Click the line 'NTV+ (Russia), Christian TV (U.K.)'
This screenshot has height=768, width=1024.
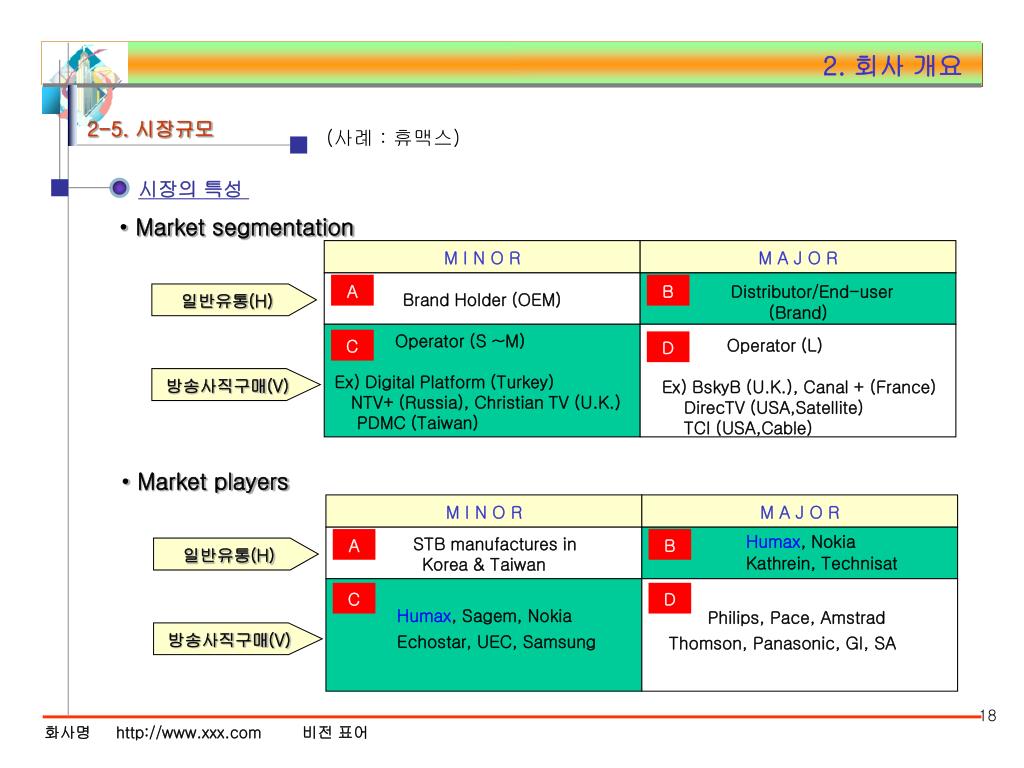pyautogui.click(x=485, y=402)
